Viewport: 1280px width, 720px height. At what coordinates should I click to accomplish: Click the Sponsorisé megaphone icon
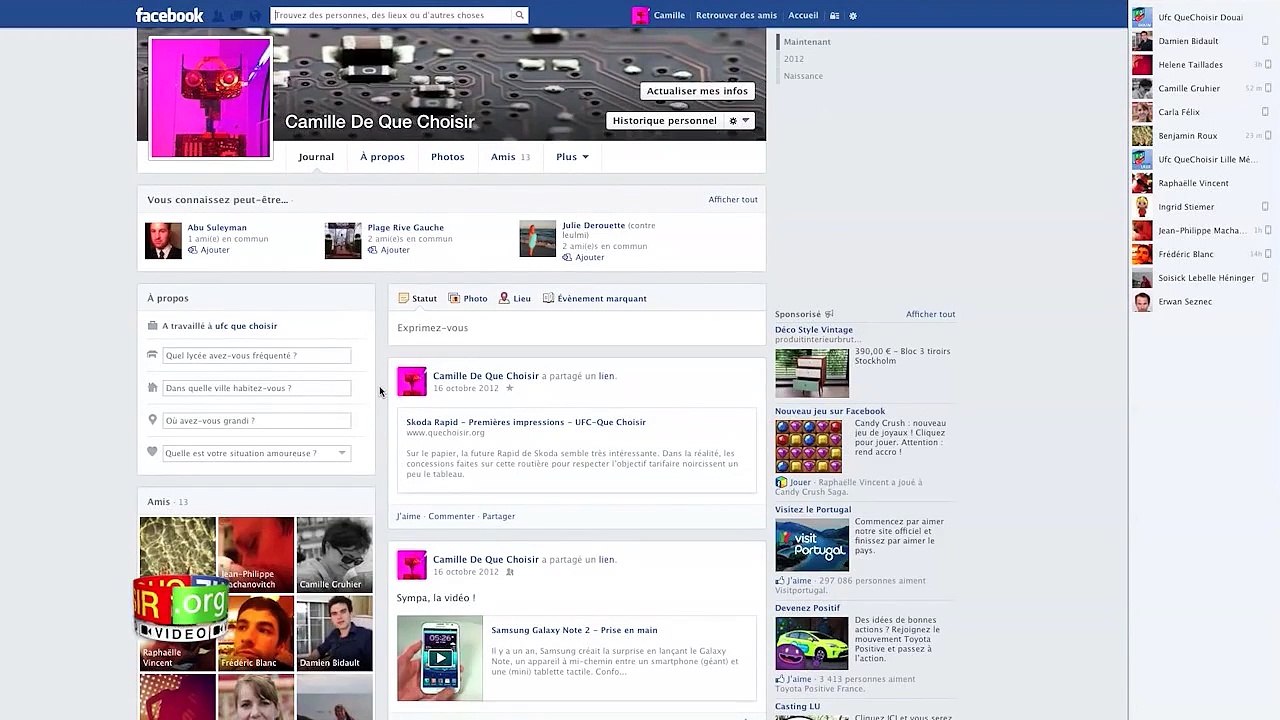(x=829, y=314)
